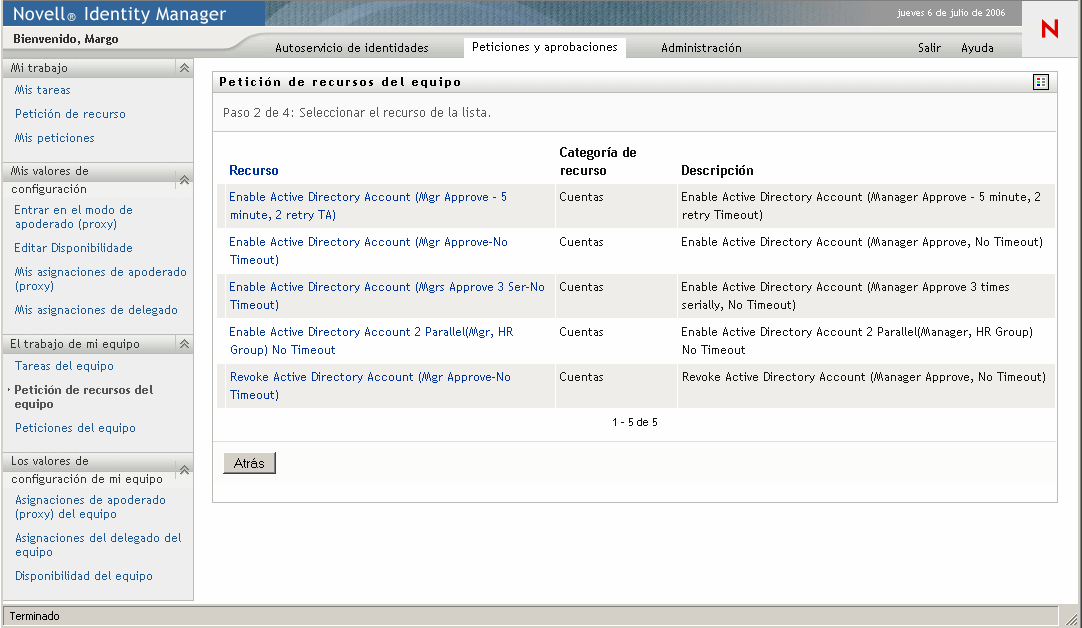Click the date jueves 6 de julio de 2006
The image size is (1082, 628).
coord(951,12)
